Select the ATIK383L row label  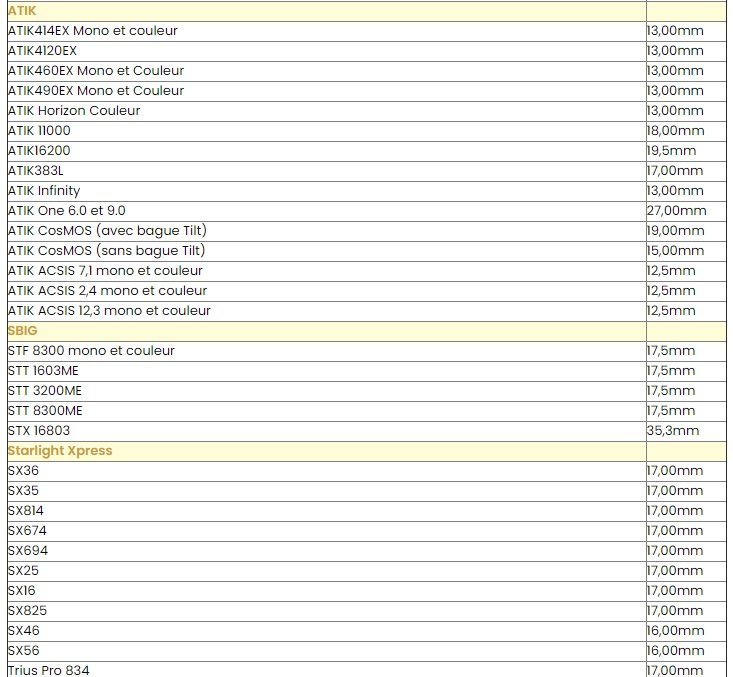[x=35, y=171]
